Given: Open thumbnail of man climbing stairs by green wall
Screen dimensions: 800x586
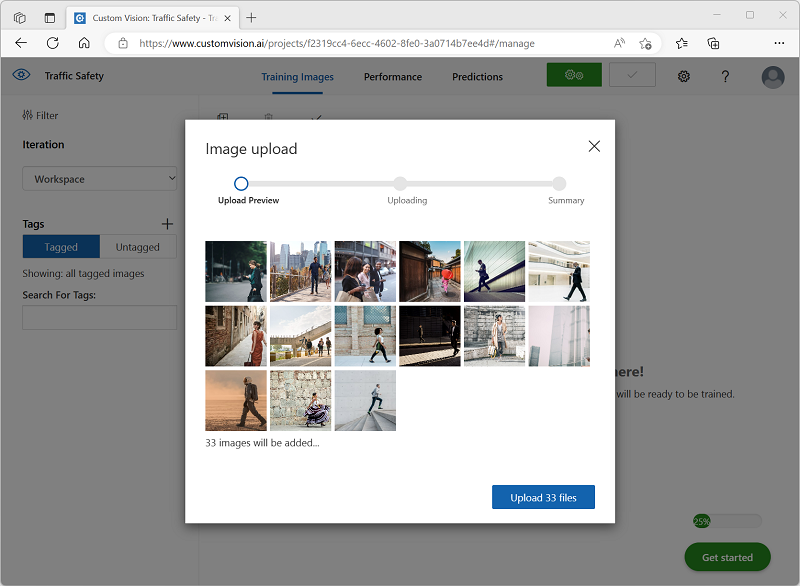Looking at the screenshot, I should pyautogui.click(x=494, y=271).
